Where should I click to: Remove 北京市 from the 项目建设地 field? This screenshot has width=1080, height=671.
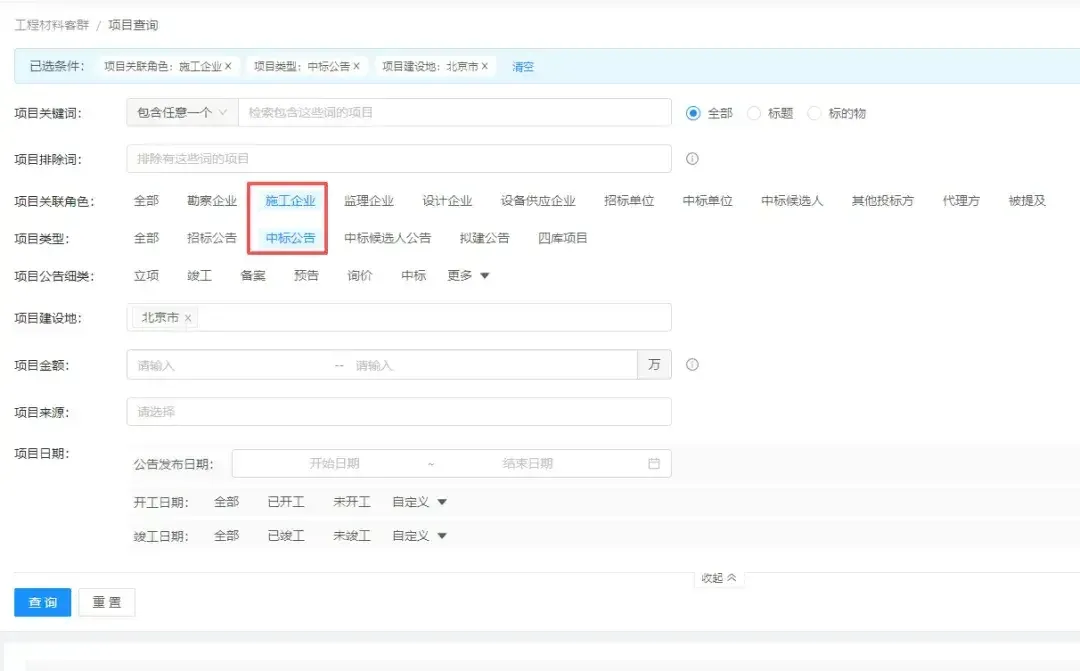click(187, 318)
